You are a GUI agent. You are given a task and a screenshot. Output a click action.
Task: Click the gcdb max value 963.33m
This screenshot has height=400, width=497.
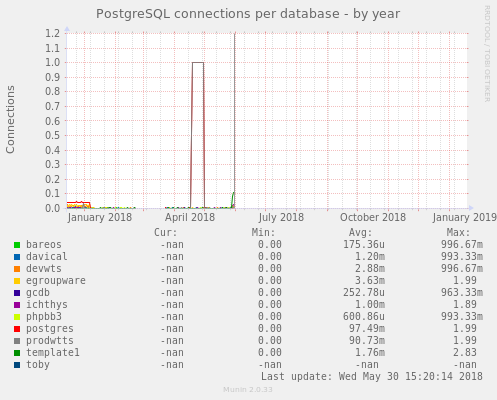point(462,293)
